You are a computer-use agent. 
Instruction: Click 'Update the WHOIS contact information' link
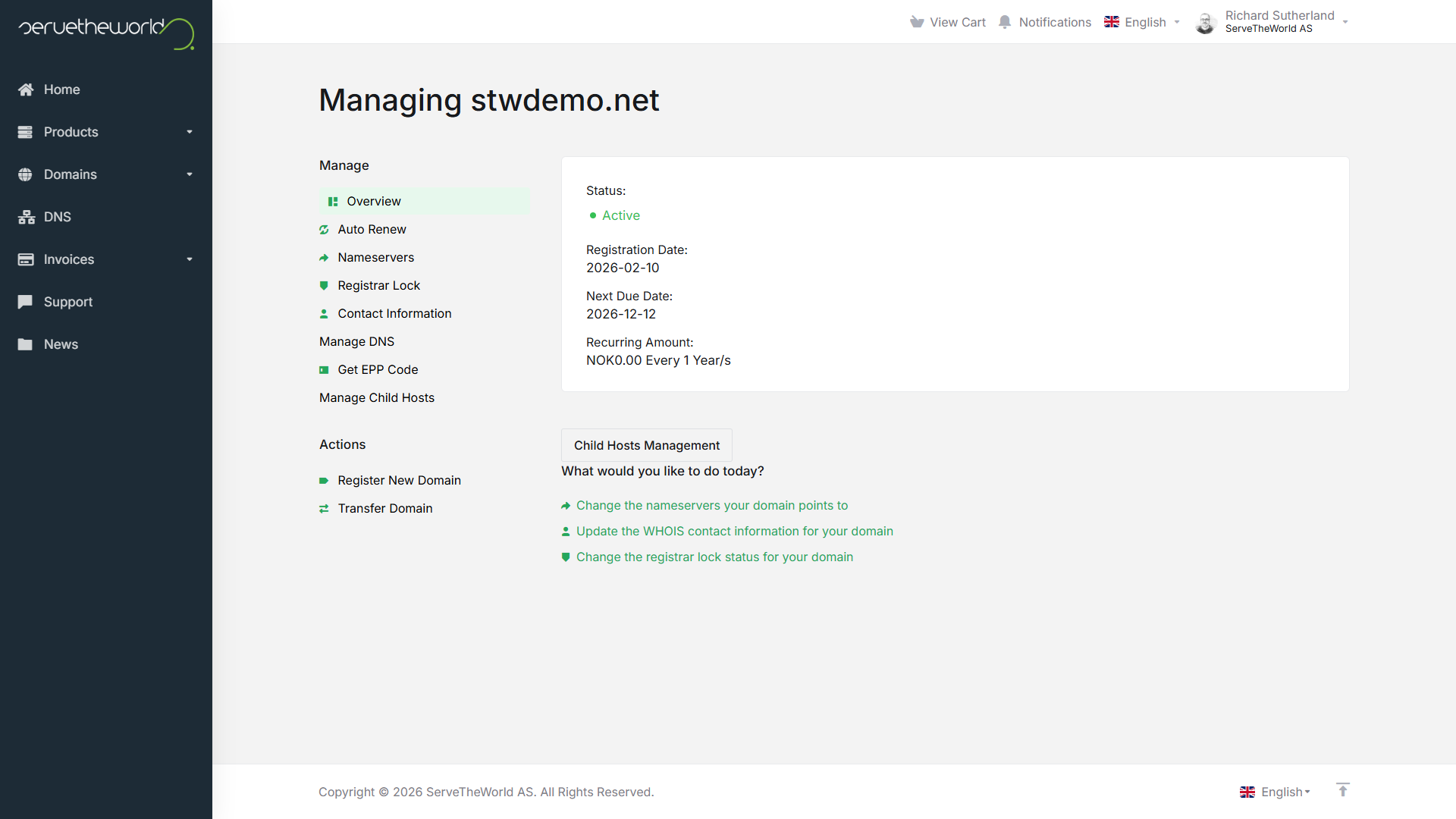735,532
